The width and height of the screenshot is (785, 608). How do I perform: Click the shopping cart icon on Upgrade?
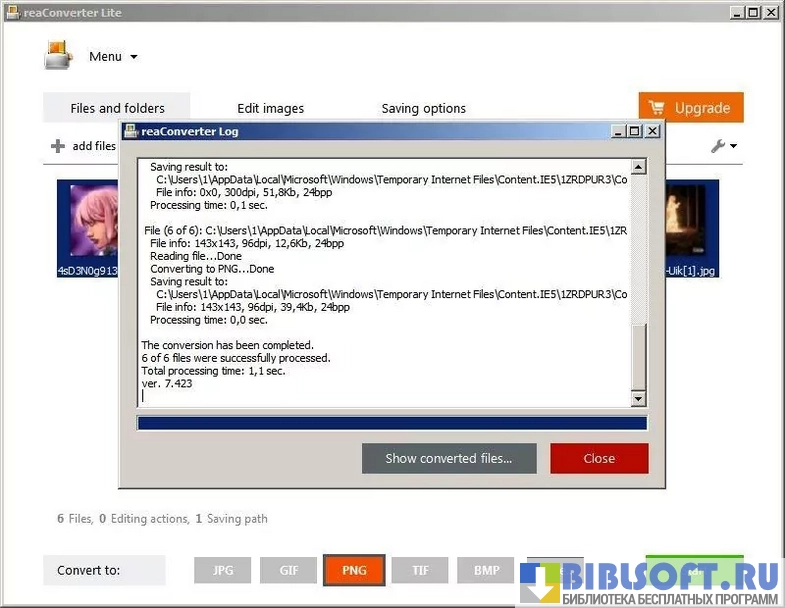pos(657,108)
